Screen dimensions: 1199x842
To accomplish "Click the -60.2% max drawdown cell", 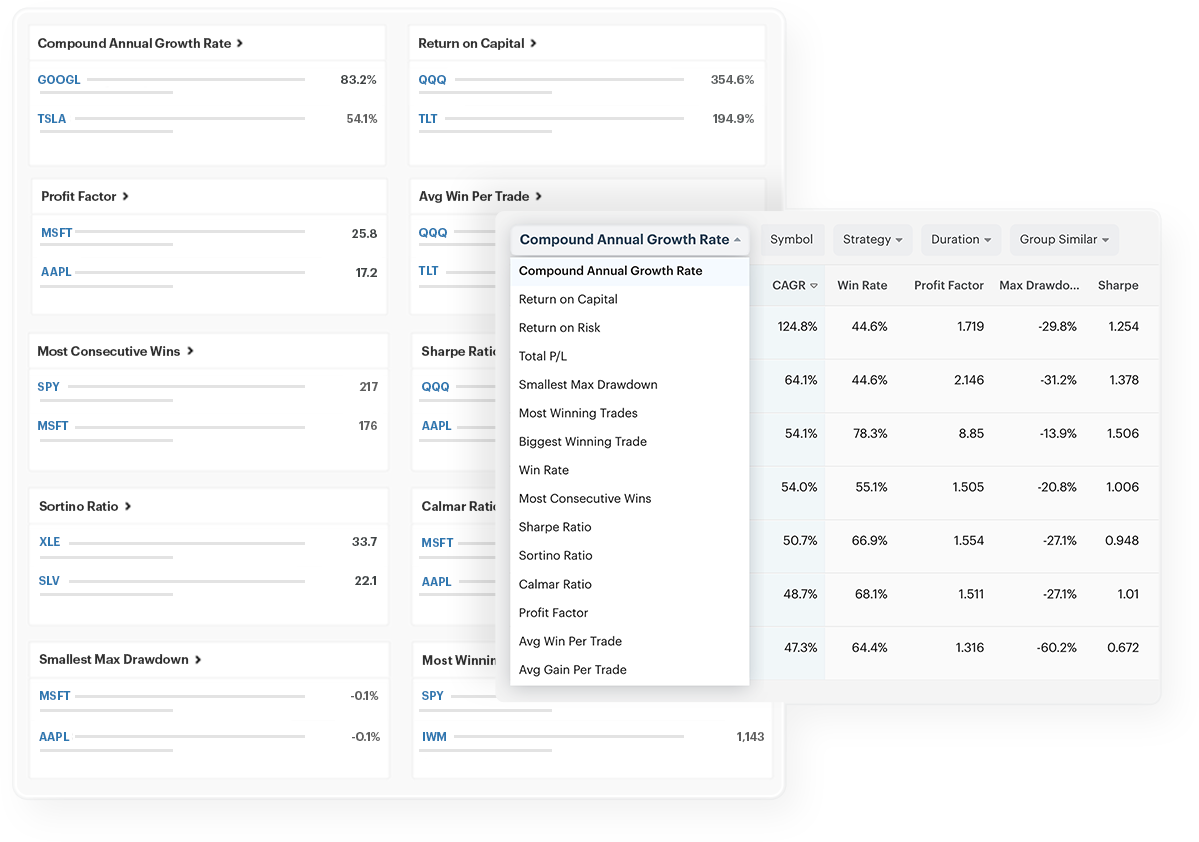I will [x=1057, y=648].
